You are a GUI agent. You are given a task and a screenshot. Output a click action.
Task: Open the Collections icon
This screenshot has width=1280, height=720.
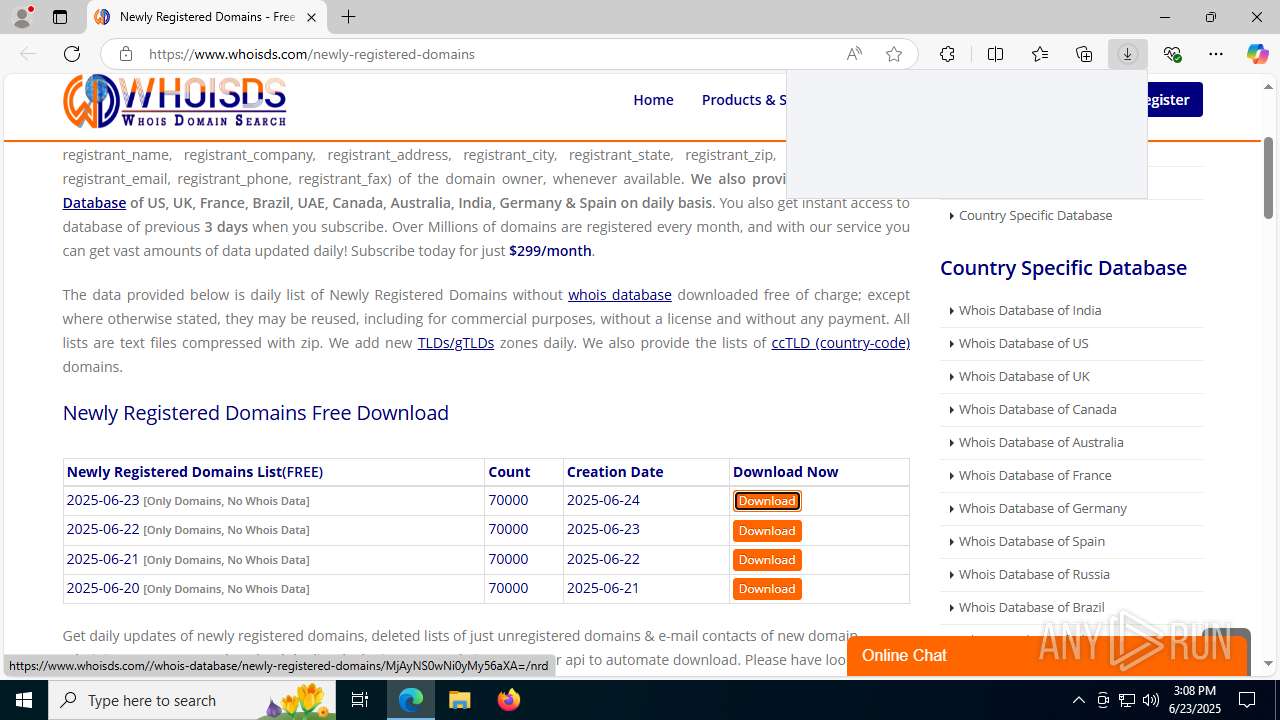(1084, 54)
